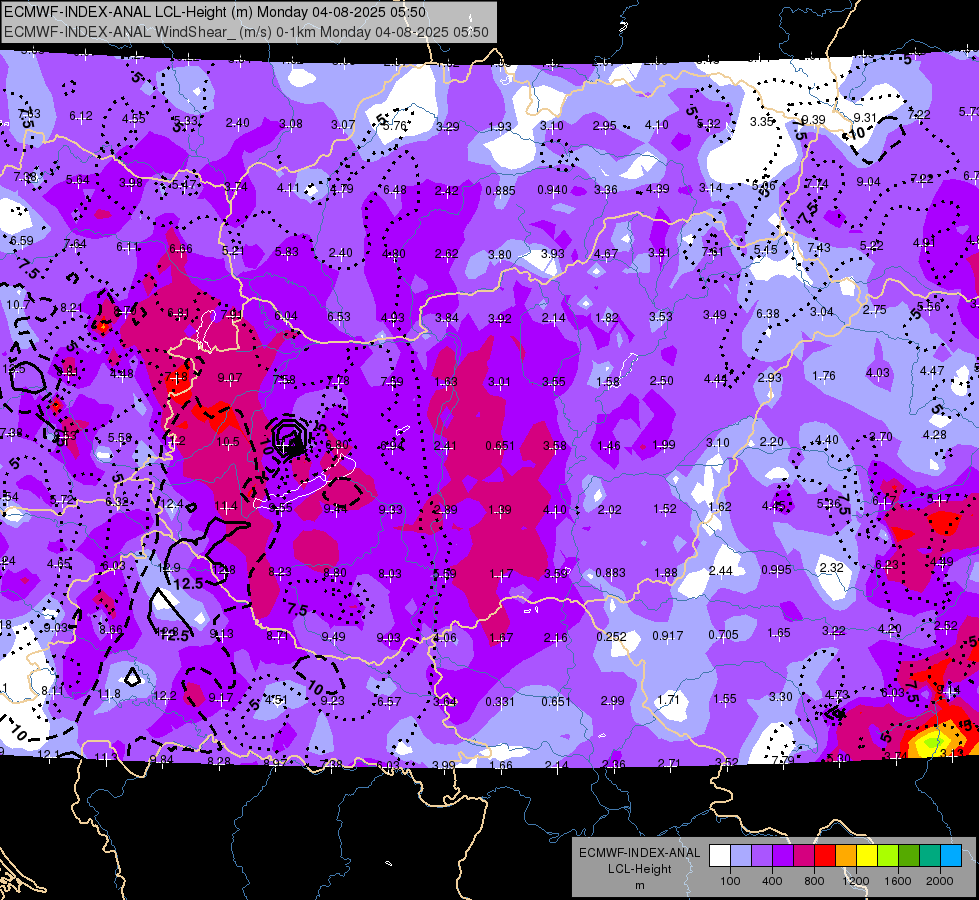Screen dimensions: 979x900
Task: Select the yellow legend color swatch
Action: click(x=867, y=856)
